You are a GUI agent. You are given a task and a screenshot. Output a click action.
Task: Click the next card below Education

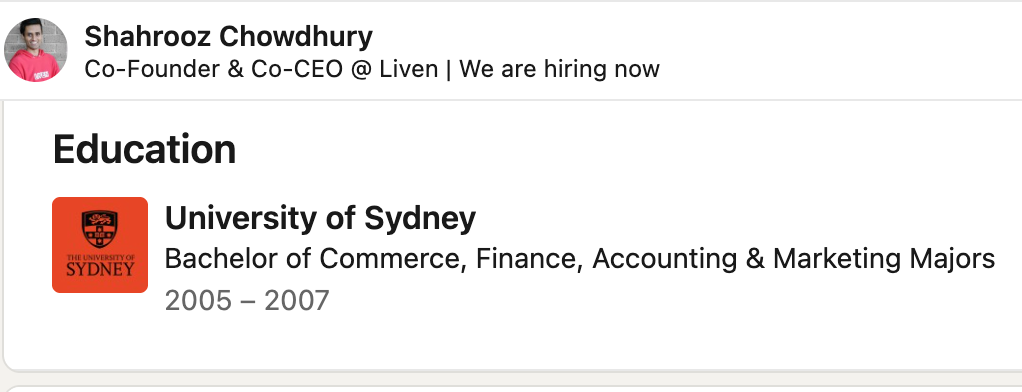point(512,388)
